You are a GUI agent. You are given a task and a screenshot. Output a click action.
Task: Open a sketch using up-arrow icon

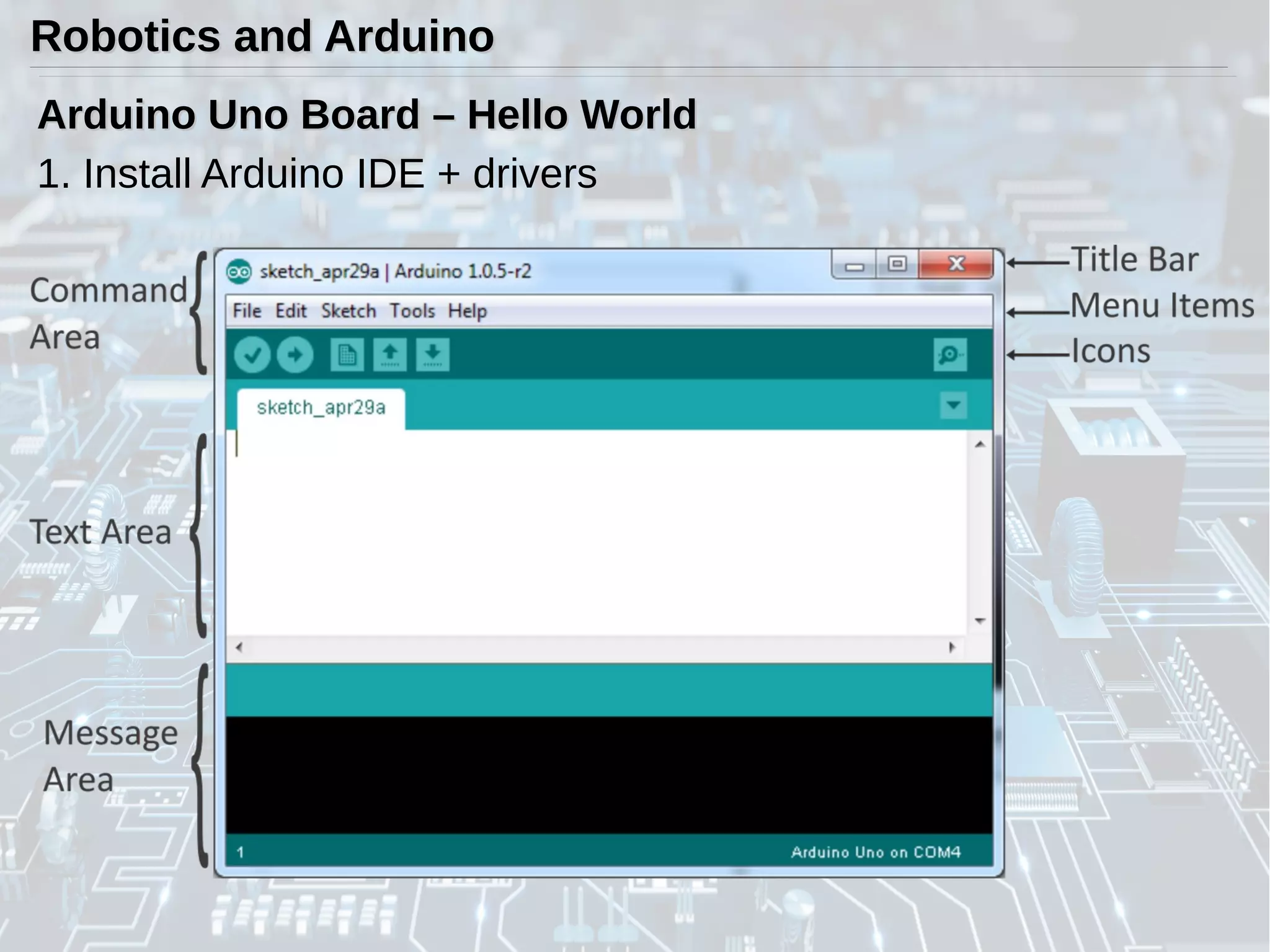coord(389,355)
